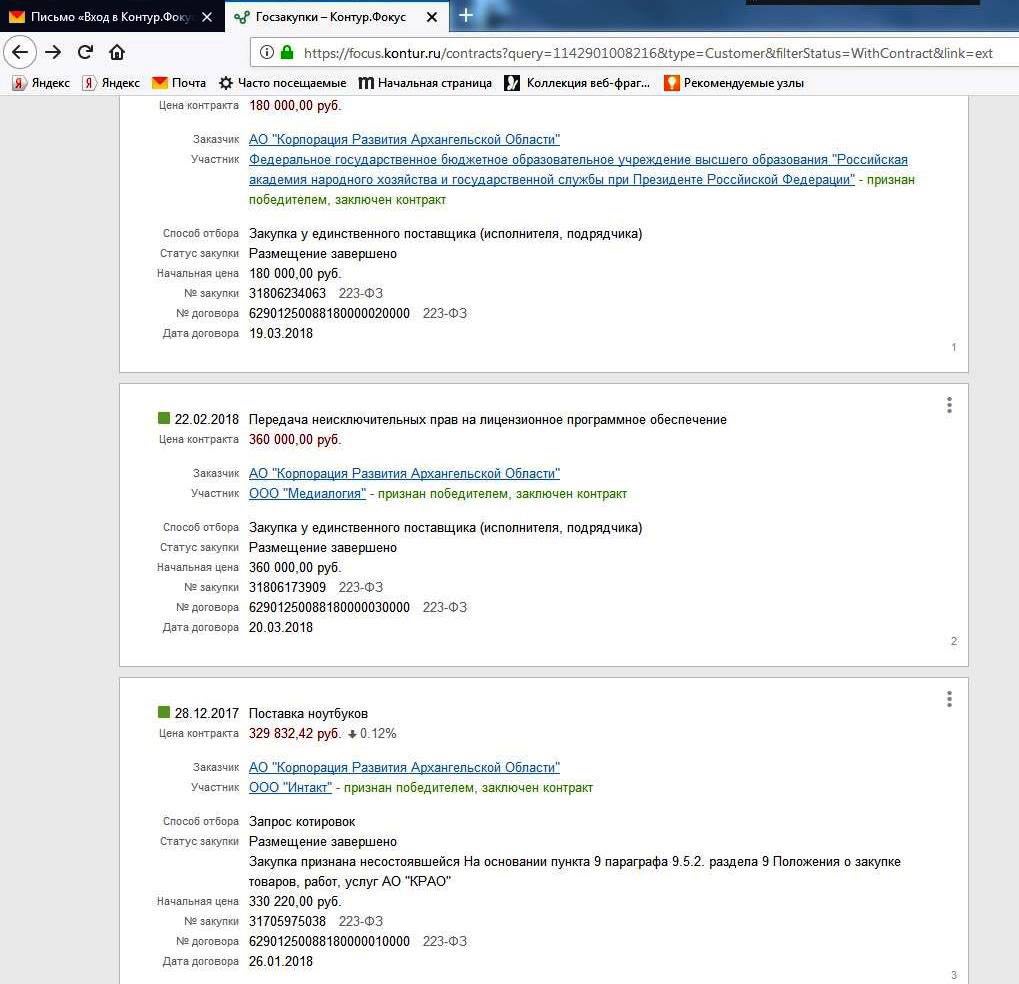Click the 329 832,42 руб. contract price
The image size is (1019, 984).
click(x=295, y=733)
